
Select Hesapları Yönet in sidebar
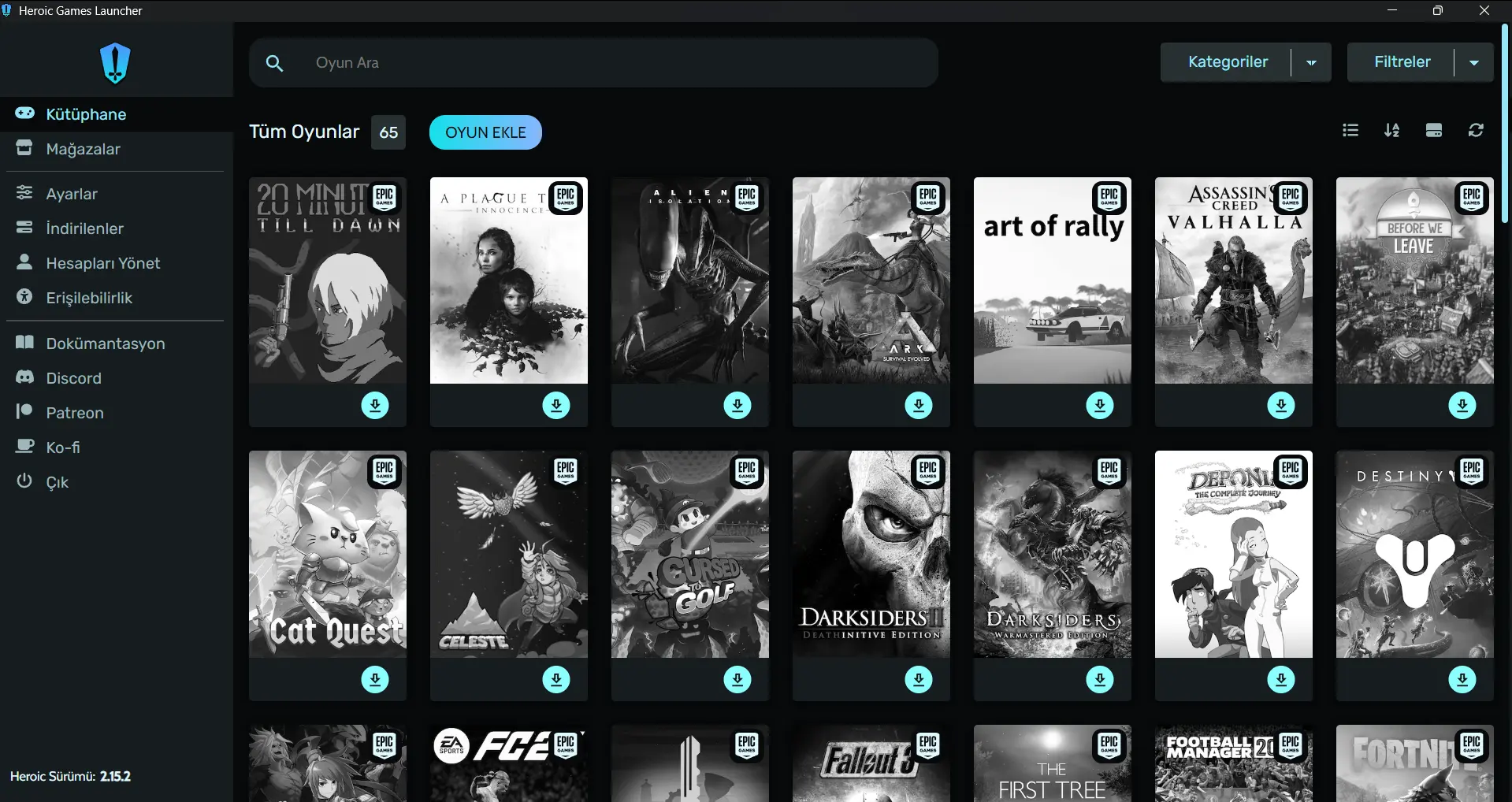[117, 263]
